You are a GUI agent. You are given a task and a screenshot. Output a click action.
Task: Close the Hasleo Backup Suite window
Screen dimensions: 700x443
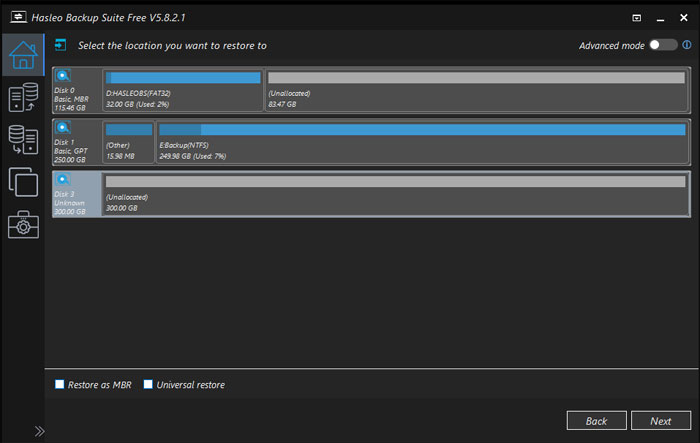coord(683,17)
